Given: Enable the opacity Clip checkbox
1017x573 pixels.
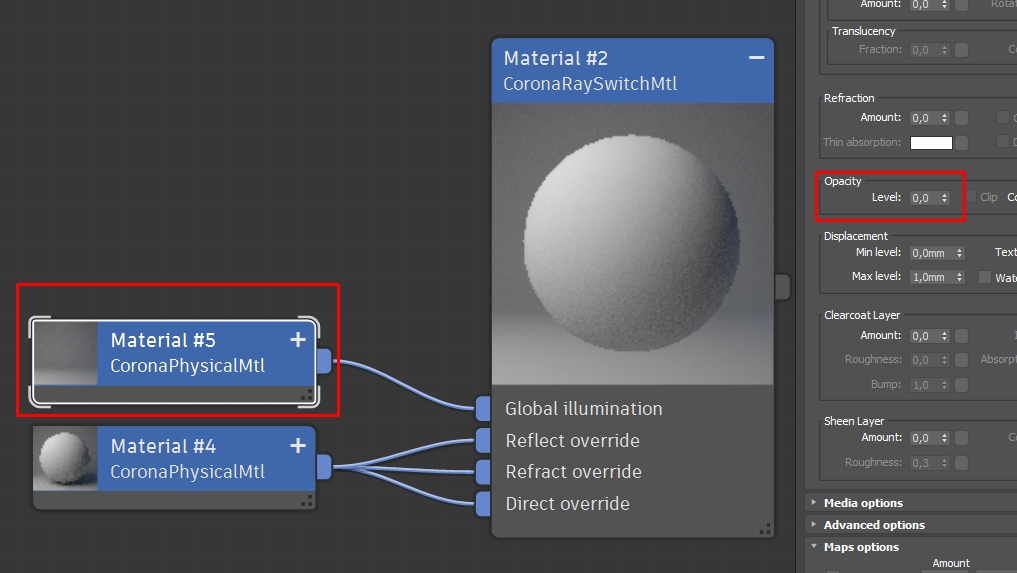Looking at the screenshot, I should coord(971,197).
